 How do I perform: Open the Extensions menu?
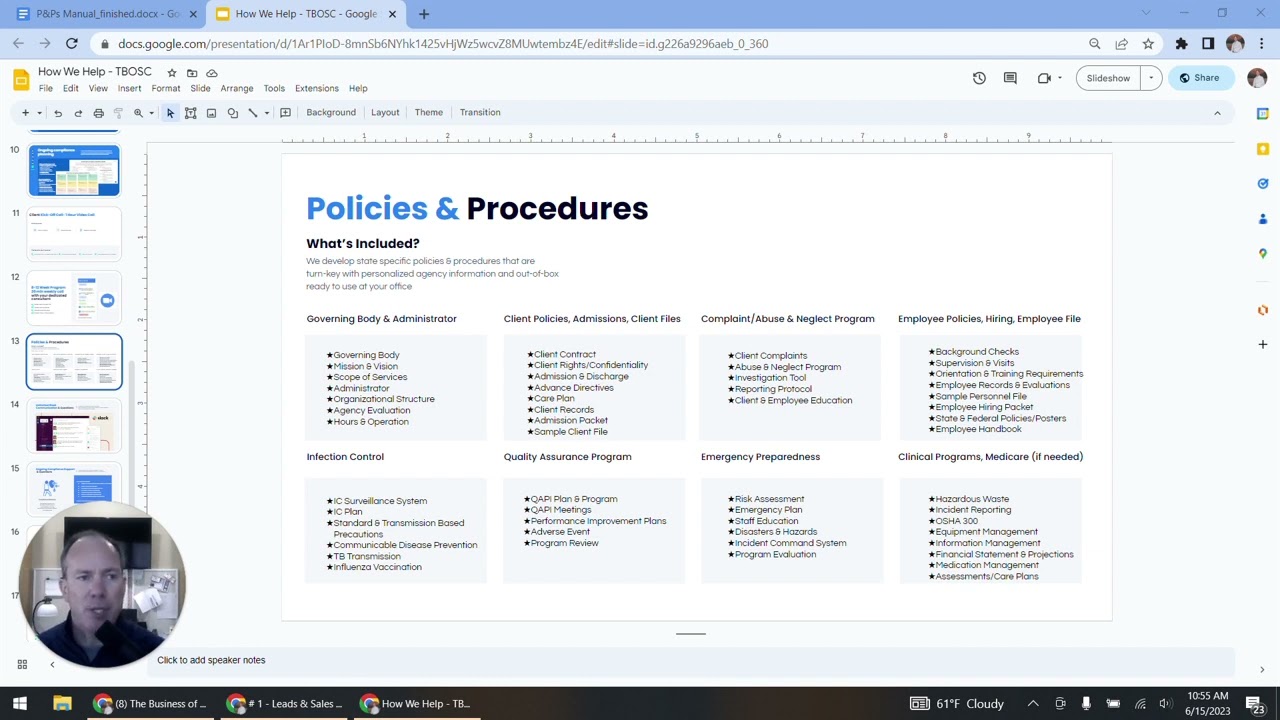[317, 88]
